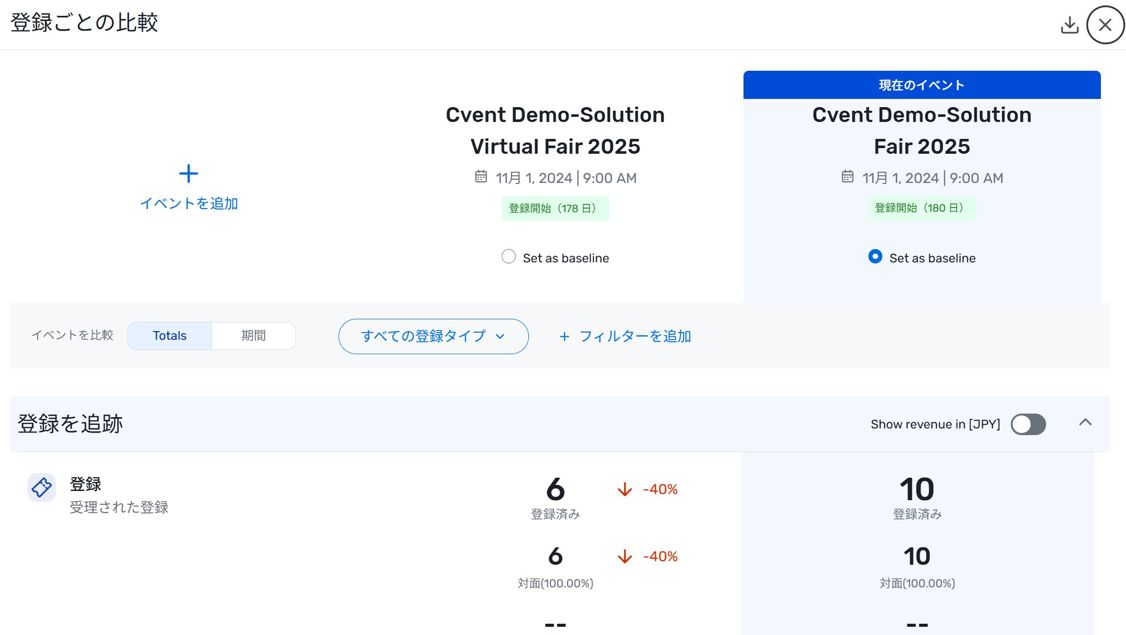Click the 登録を追跡 section heading
1126x635 pixels.
click(70, 424)
